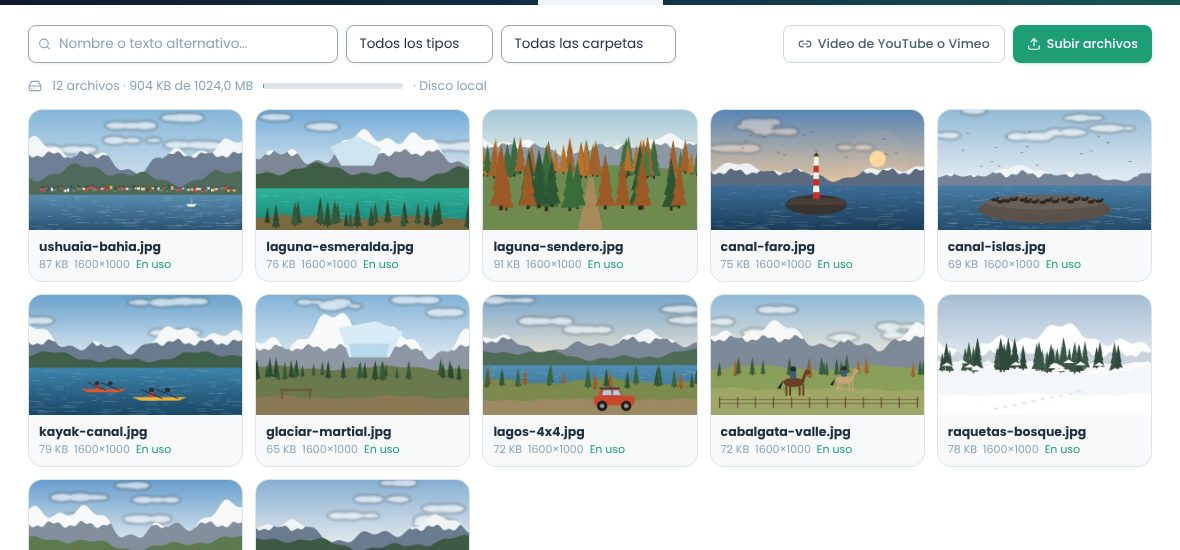Viewport: 1180px width, 550px height.
Task: Open the lagos-4x4.jpg thumbnail
Action: (x=589, y=355)
